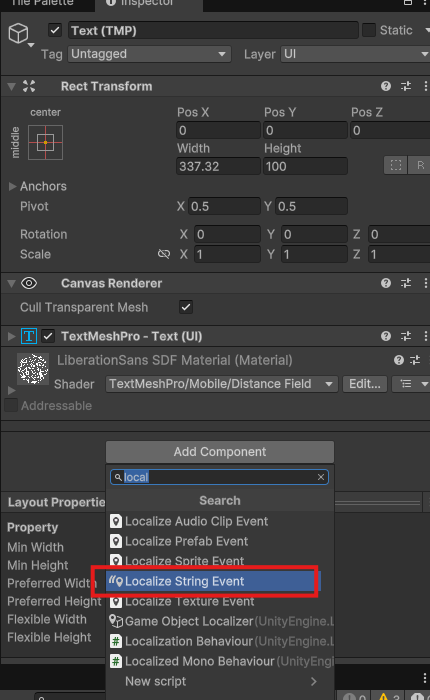Click the Pos Y field
Image resolution: width=430 pixels, height=700 pixels.
coord(305,130)
